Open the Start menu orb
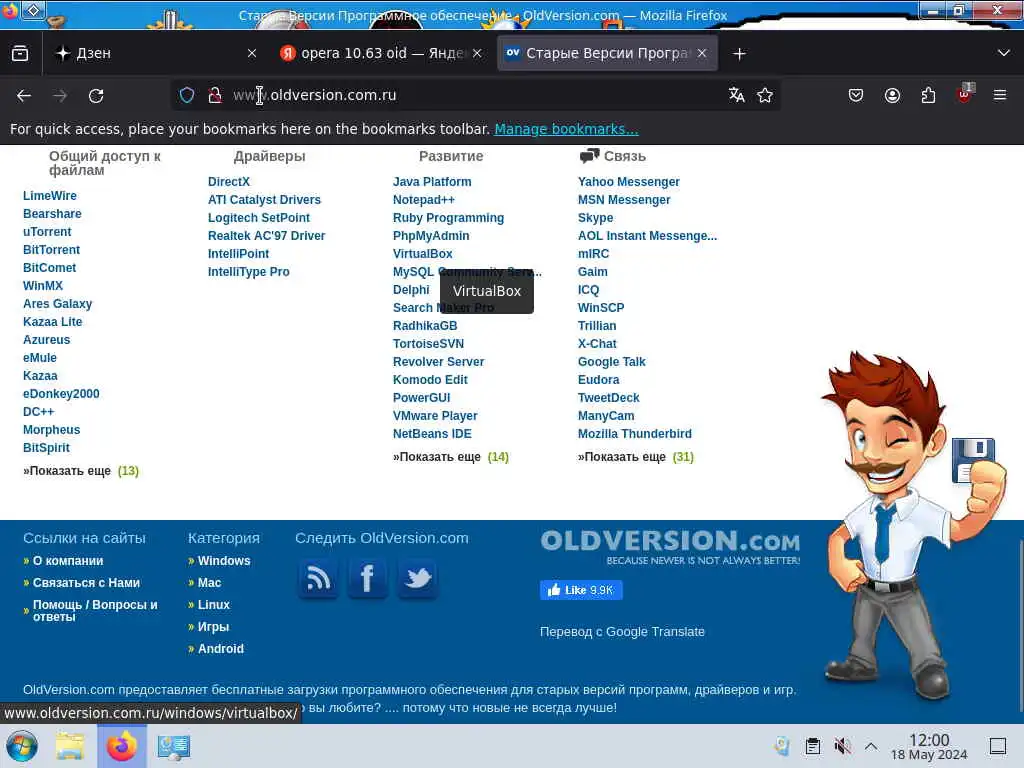The height and width of the screenshot is (768, 1024). coord(22,746)
